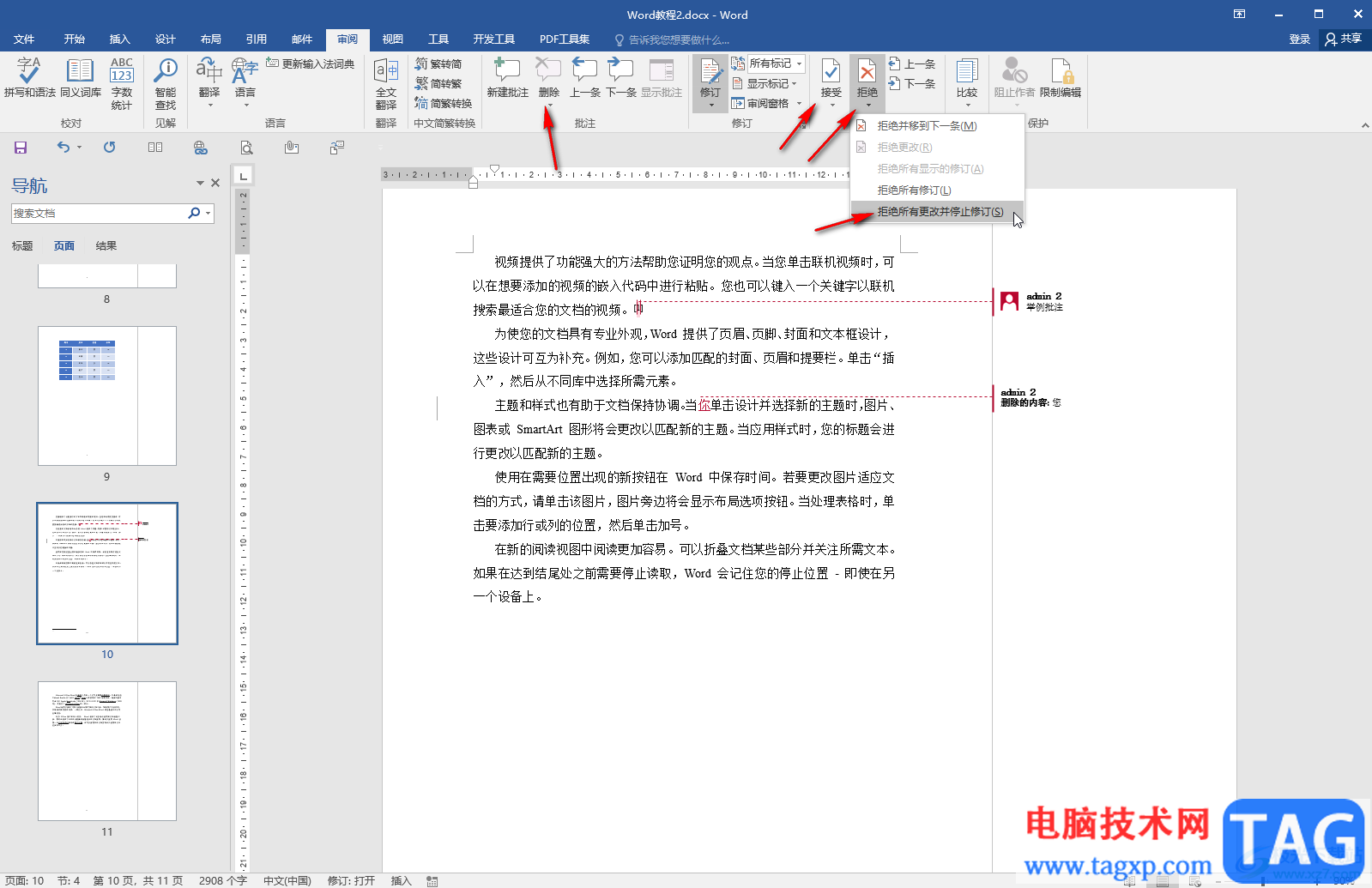Click the Print Preview magnifier icon
This screenshot has height=888, width=1372.
[x=246, y=148]
